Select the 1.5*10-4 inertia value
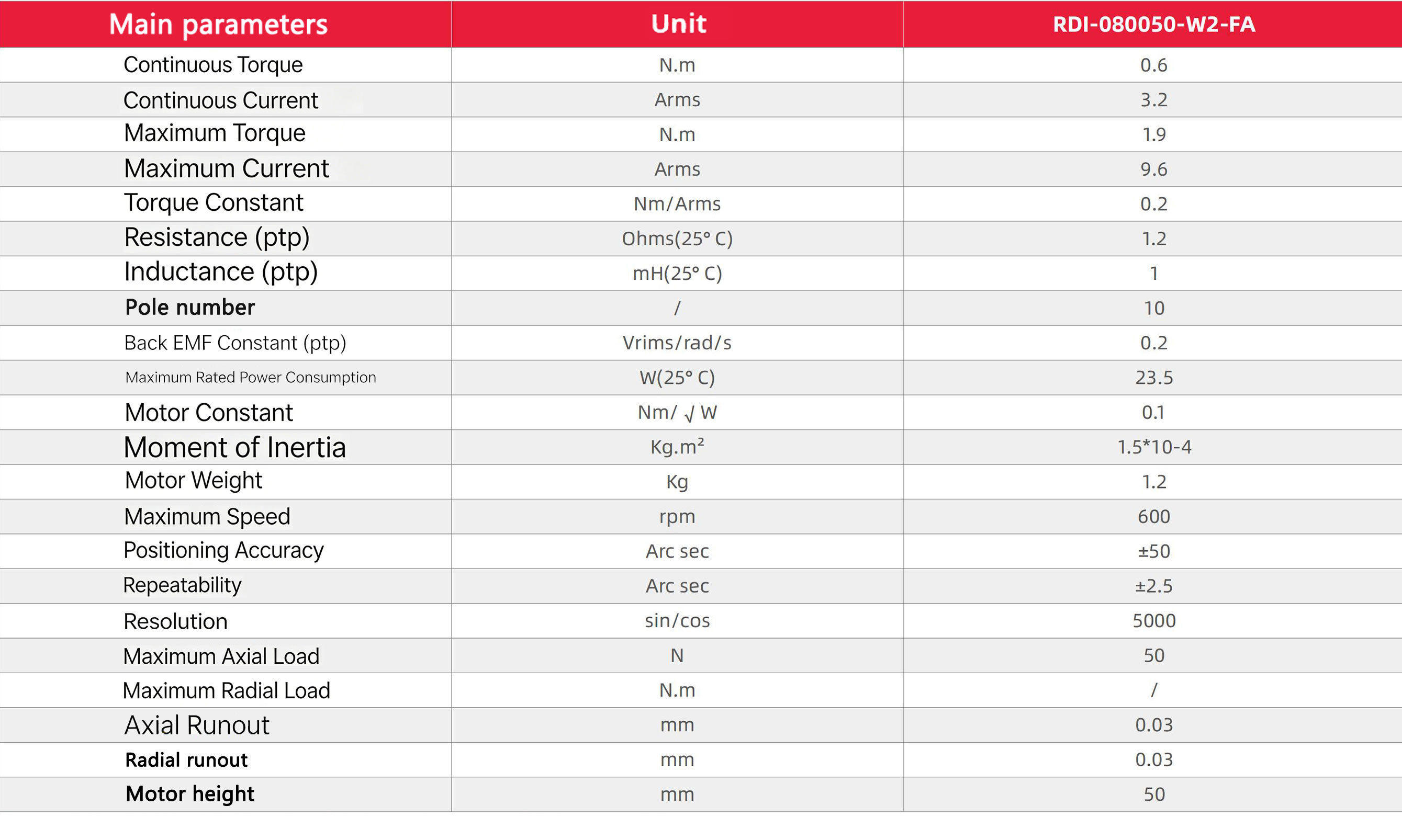1402x840 pixels. (1154, 447)
